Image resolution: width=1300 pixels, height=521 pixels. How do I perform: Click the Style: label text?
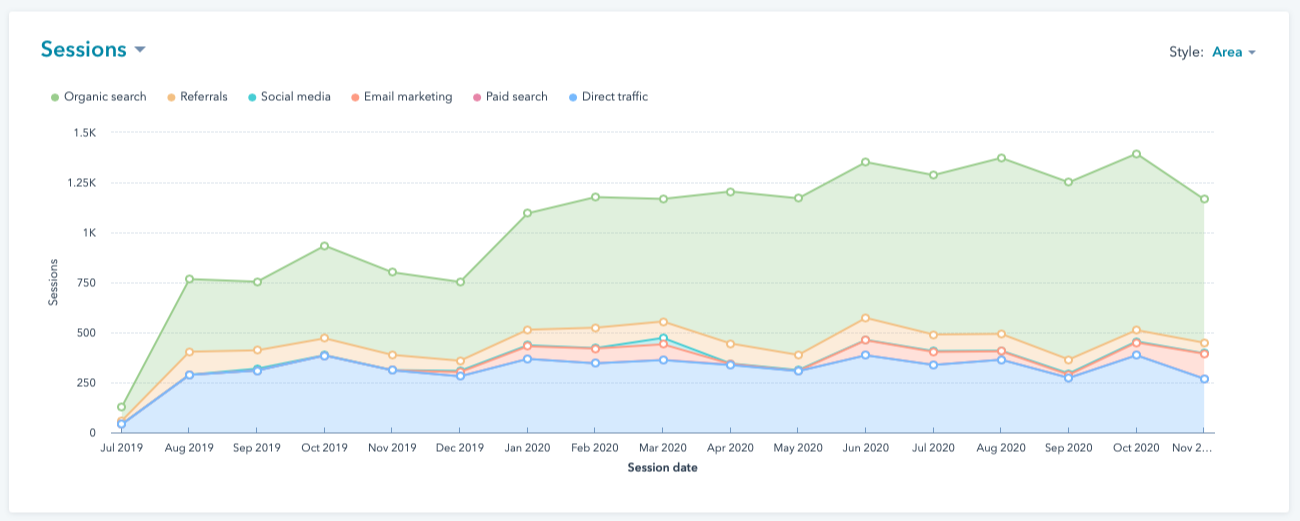1187,52
